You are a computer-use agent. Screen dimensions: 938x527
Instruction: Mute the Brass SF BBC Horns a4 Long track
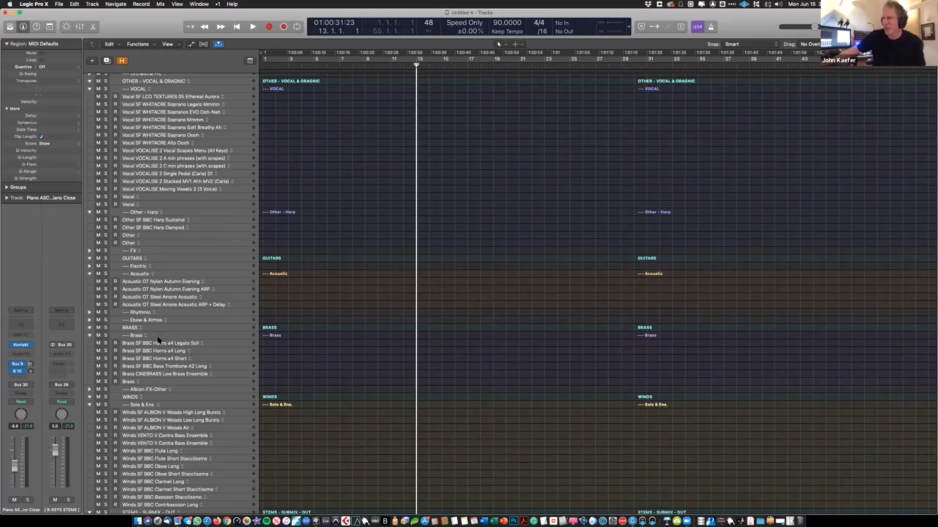click(x=98, y=351)
